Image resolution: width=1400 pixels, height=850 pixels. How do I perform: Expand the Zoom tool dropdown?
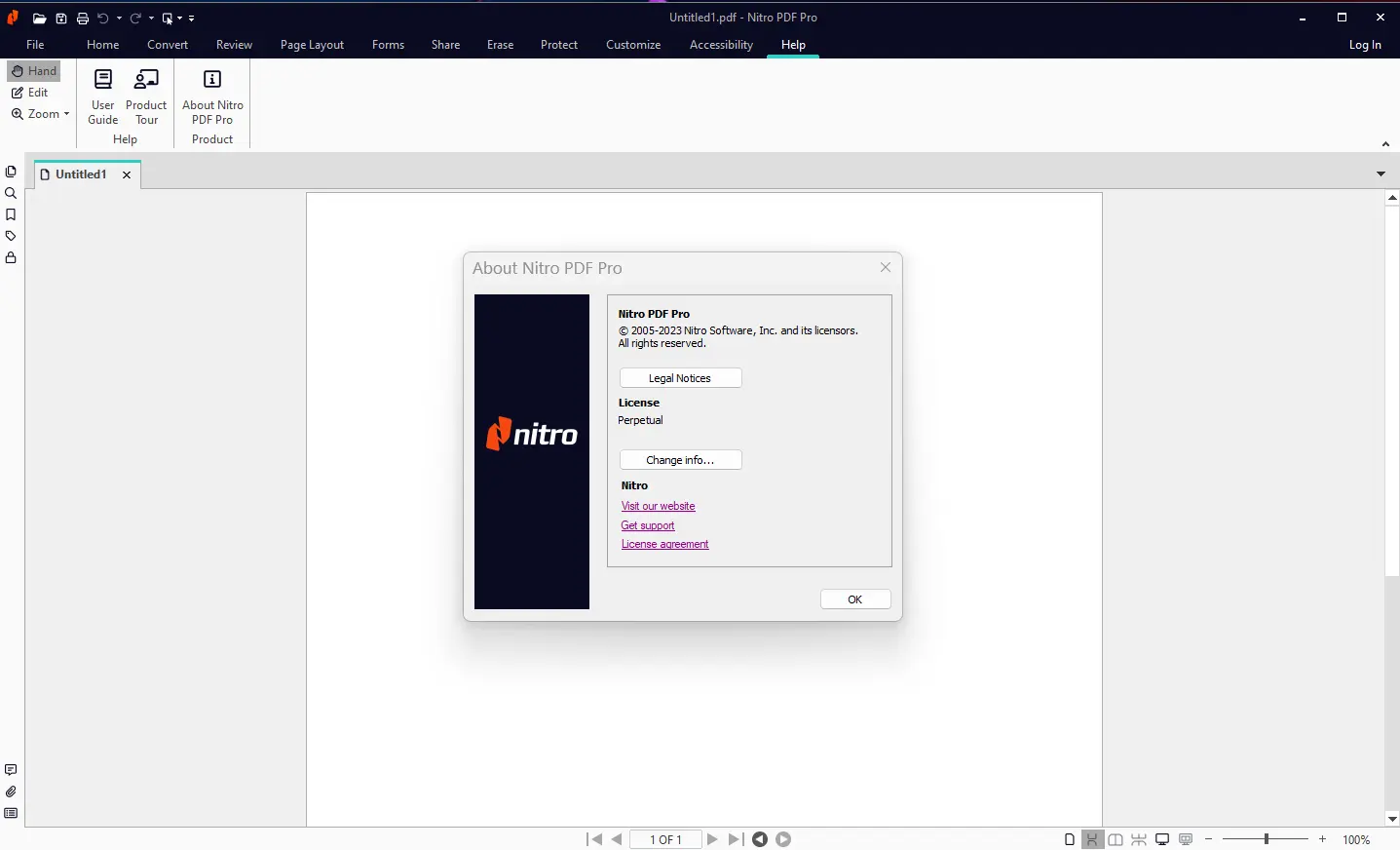tap(66, 114)
